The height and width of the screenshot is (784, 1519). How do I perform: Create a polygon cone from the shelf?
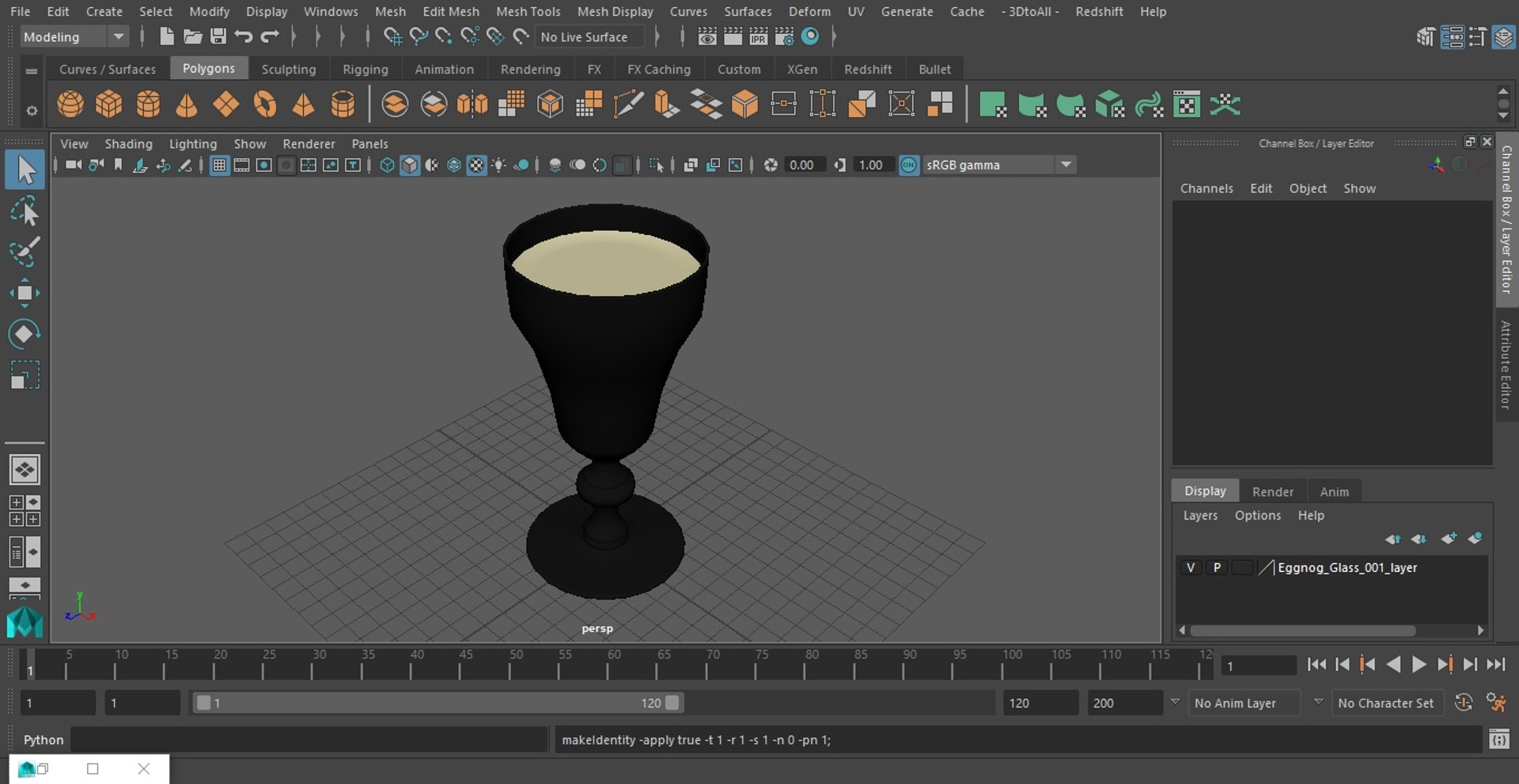tap(187, 104)
